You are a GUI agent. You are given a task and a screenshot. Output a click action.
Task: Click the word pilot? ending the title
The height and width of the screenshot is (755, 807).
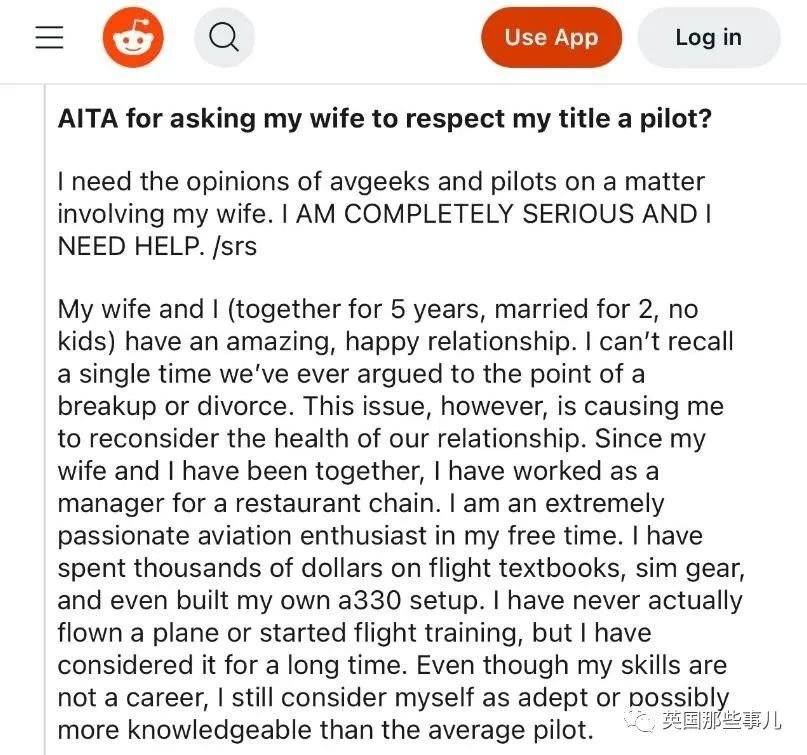click(676, 118)
